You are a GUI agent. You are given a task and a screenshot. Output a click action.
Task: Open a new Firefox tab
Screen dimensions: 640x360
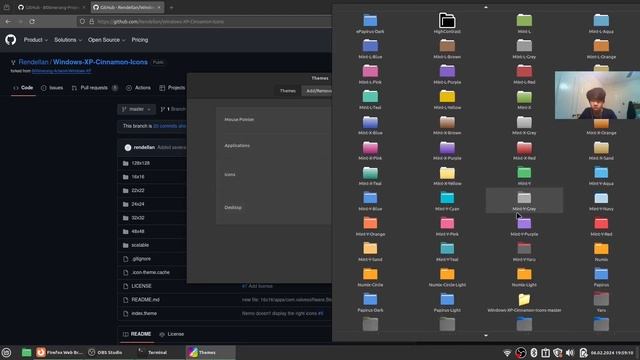click(171, 7)
